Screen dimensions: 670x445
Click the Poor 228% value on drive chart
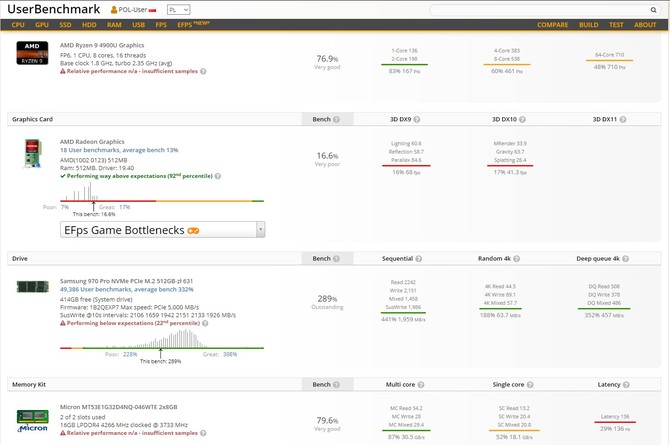[x=130, y=354]
